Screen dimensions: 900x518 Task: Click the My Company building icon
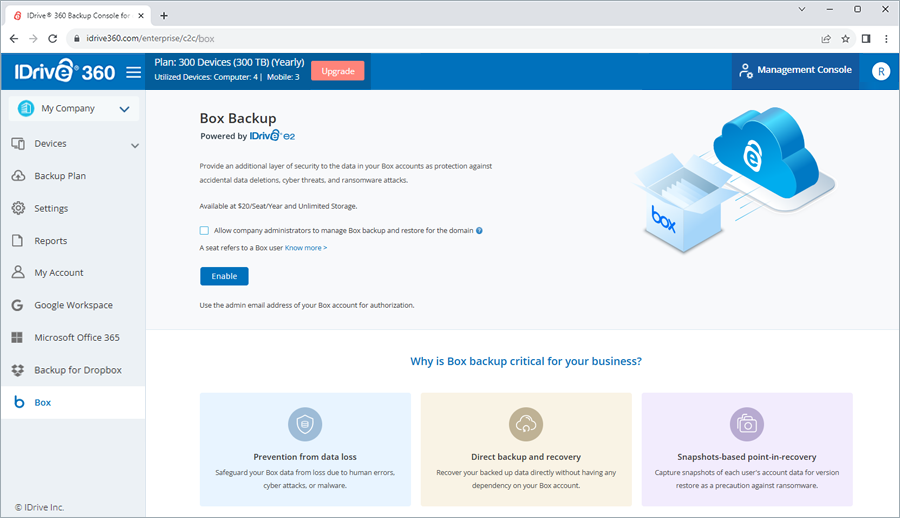[x=26, y=108]
